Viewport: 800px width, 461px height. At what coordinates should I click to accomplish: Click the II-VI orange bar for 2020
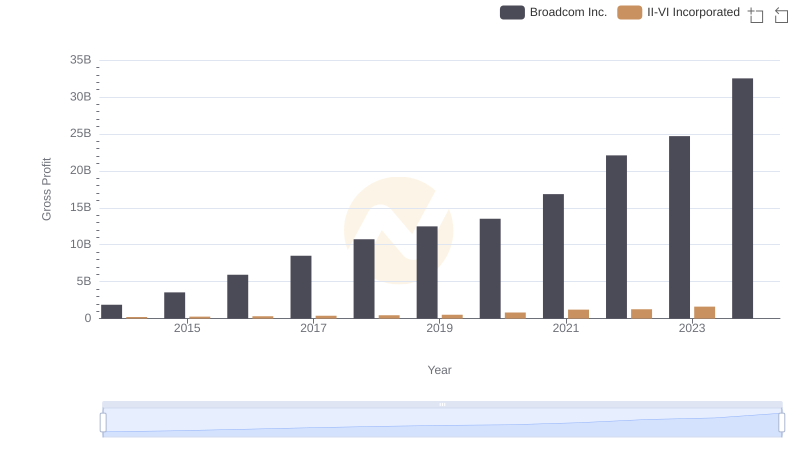[515, 316]
